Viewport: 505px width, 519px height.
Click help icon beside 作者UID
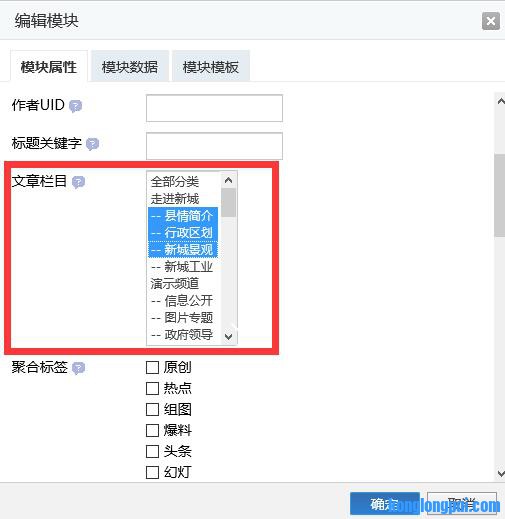[75, 106]
